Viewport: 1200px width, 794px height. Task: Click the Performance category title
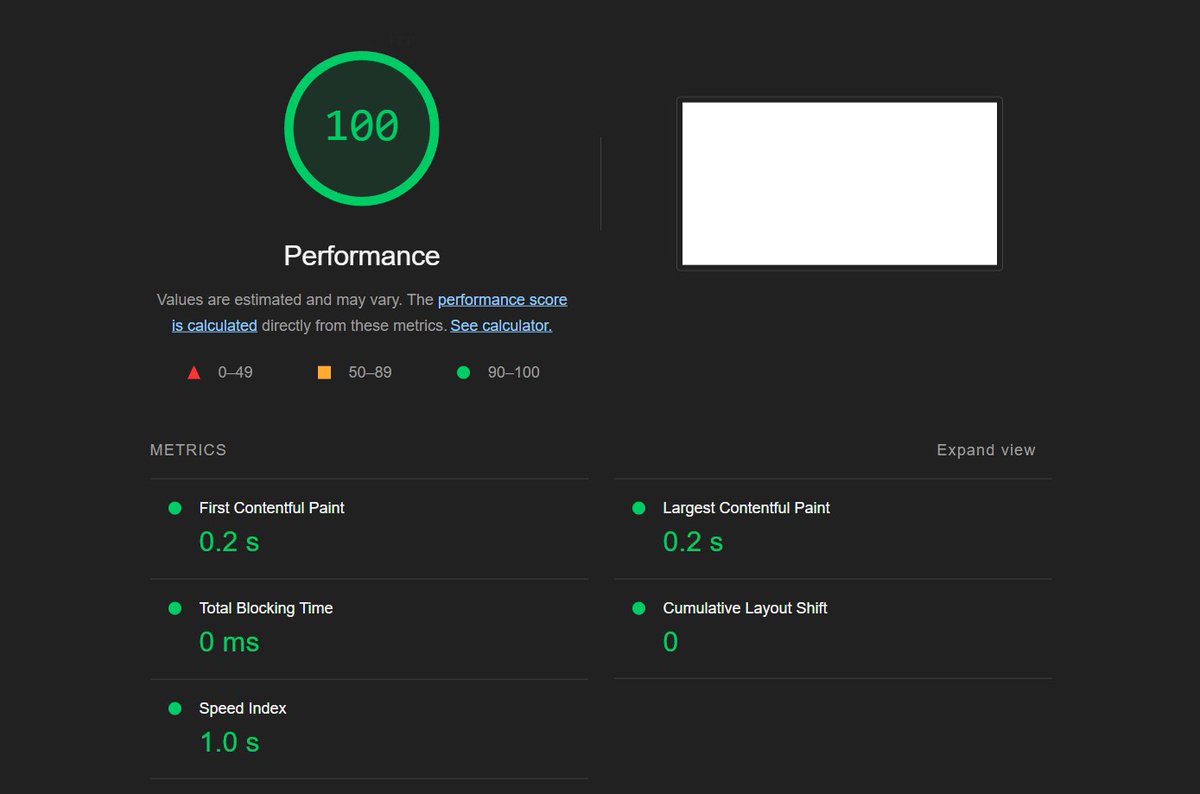tap(362, 256)
